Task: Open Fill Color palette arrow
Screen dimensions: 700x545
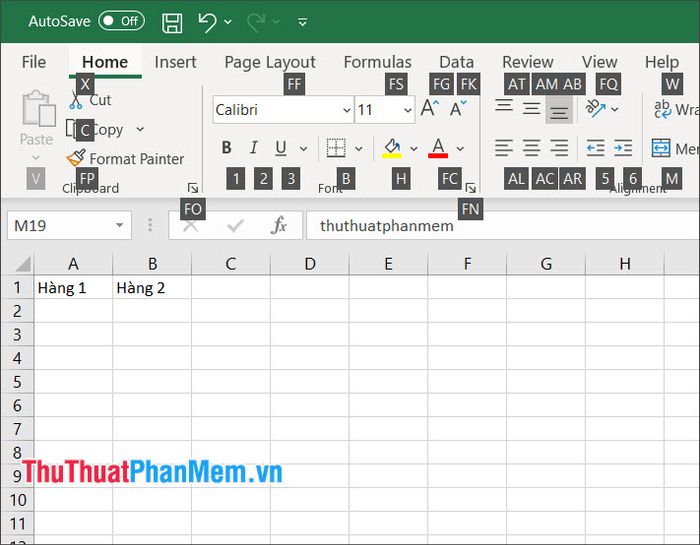Action: pos(414,149)
